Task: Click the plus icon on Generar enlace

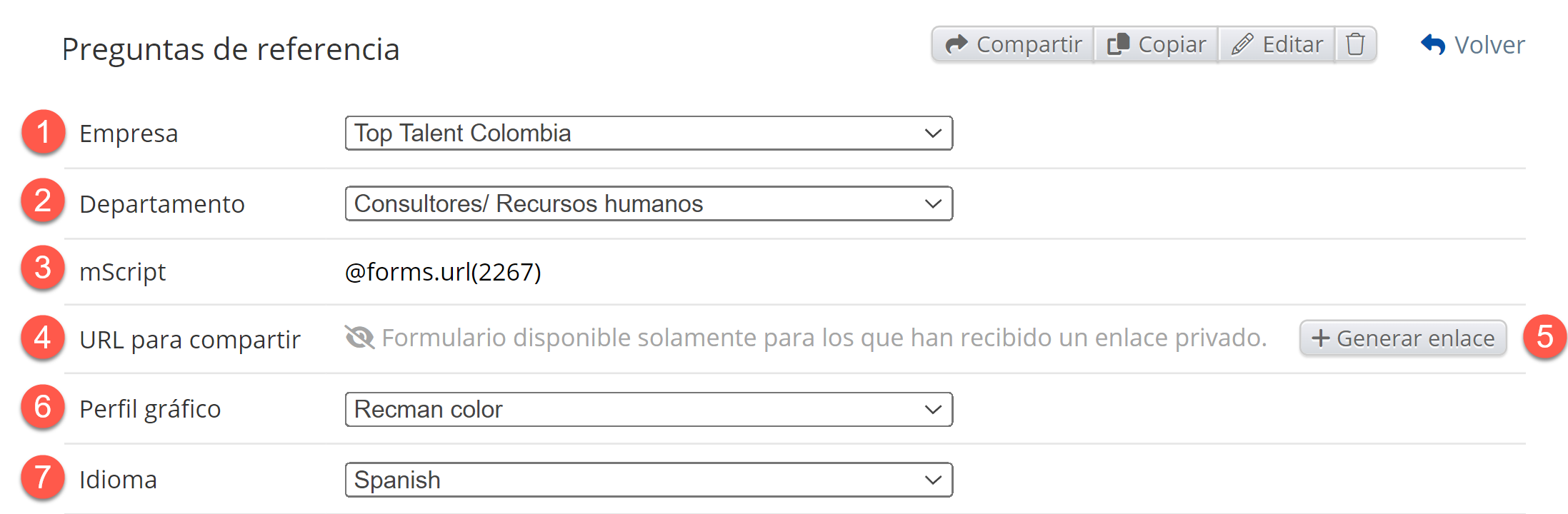Action: tap(1321, 338)
